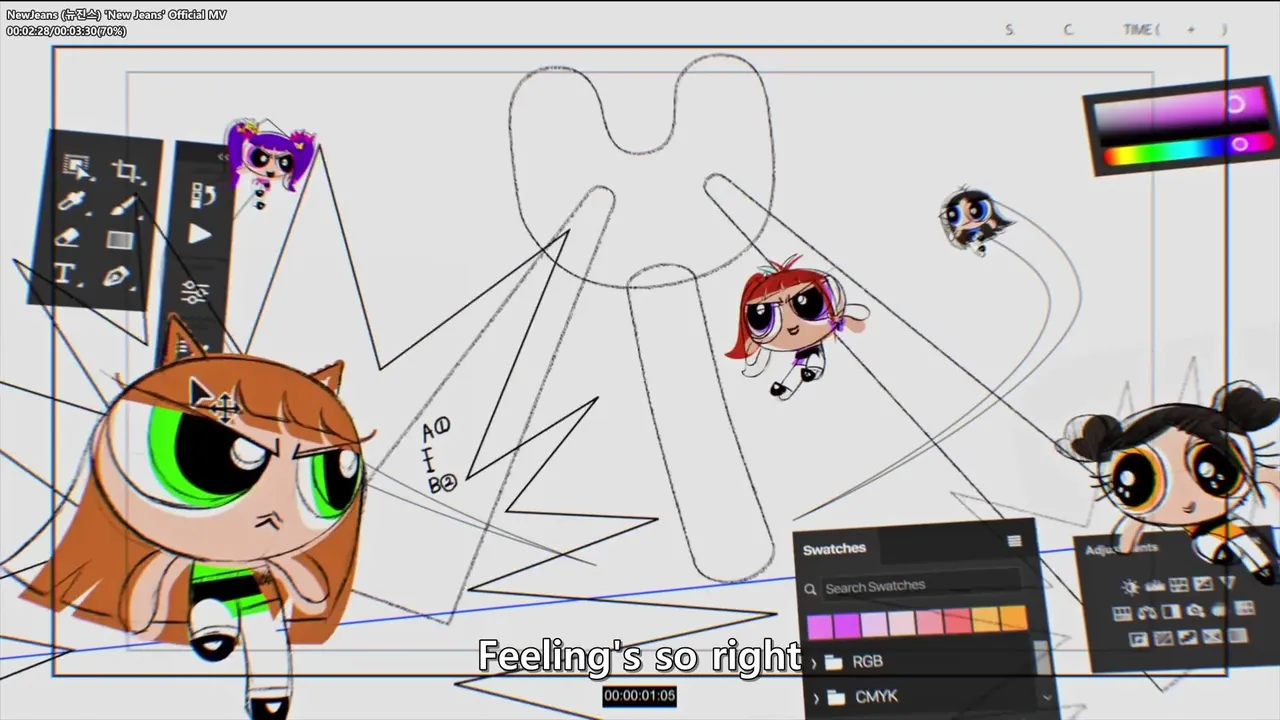Add a Hue/Saturation adjustment

click(1122, 614)
